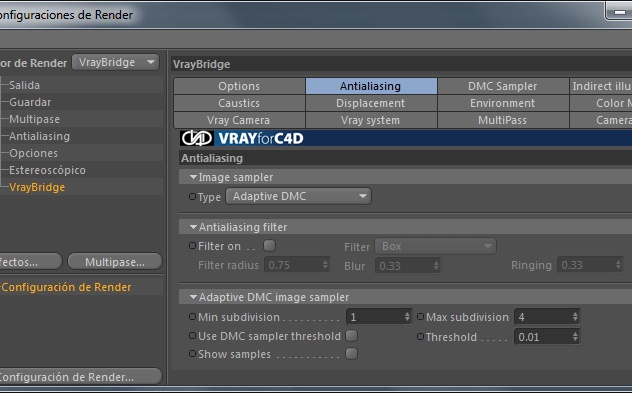Click the keyframe dot beside Threshold
The width and height of the screenshot is (632, 393).
click(x=420, y=336)
